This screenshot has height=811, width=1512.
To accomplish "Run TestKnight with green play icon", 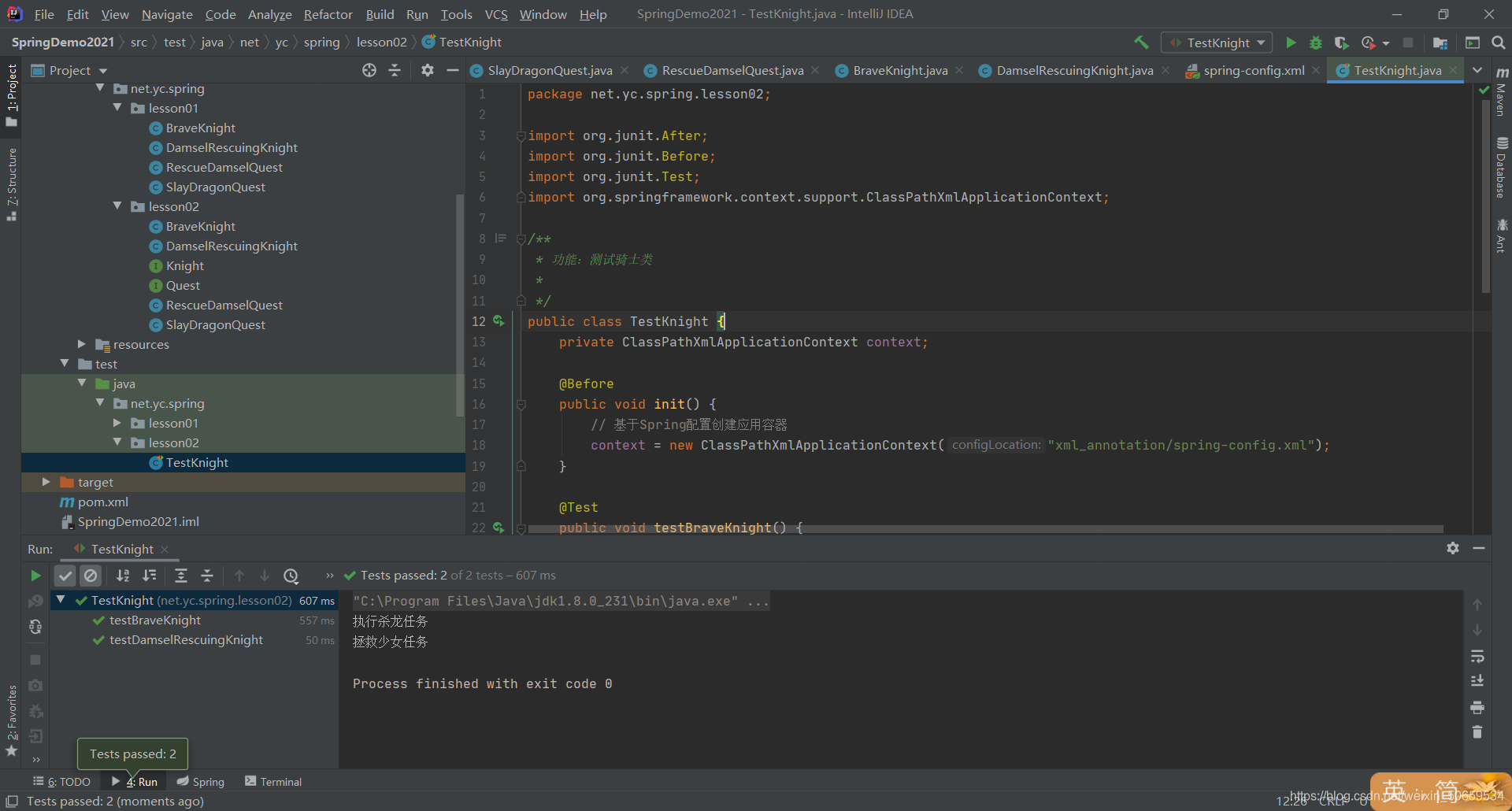I will point(1291,43).
